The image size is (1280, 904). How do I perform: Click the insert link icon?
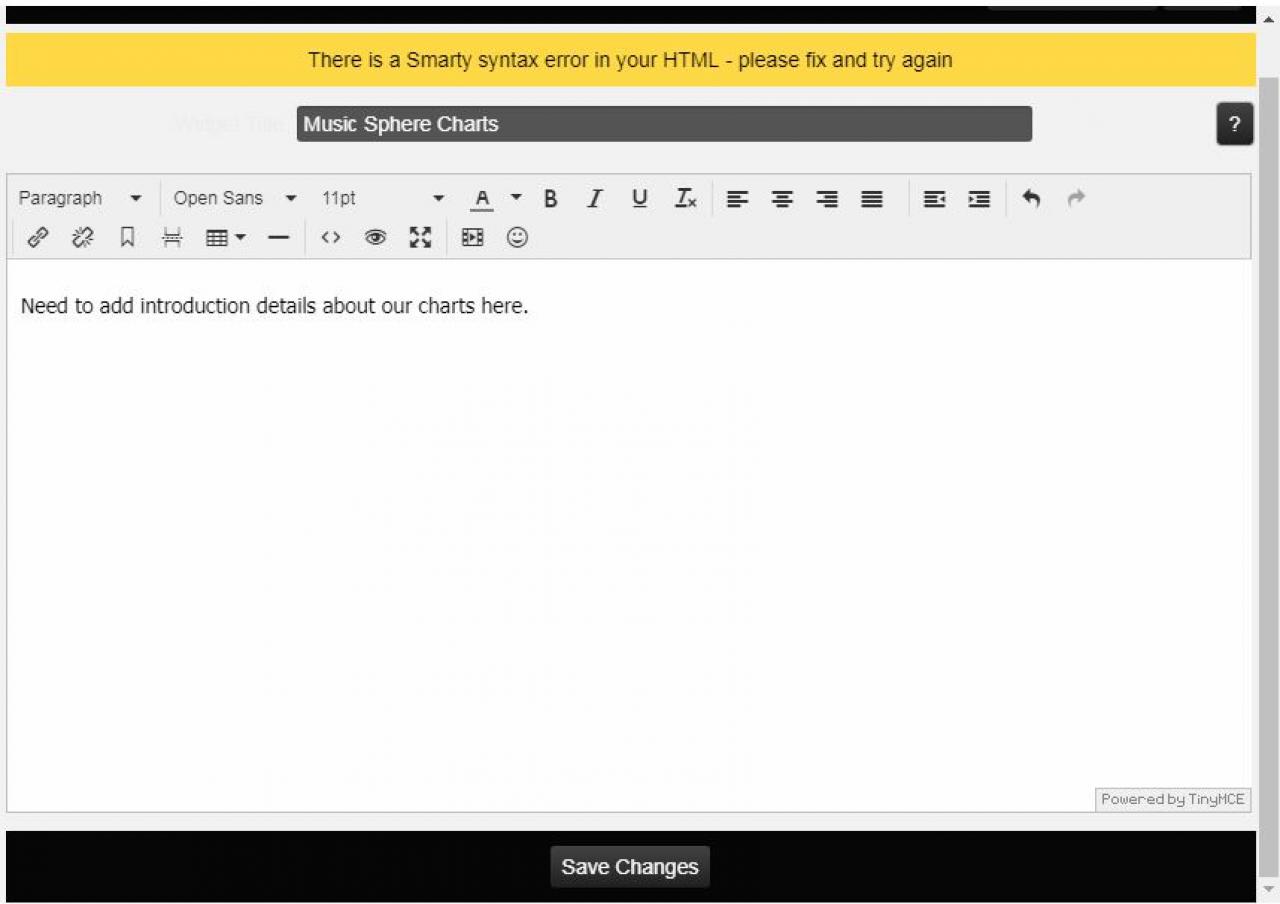click(x=38, y=238)
